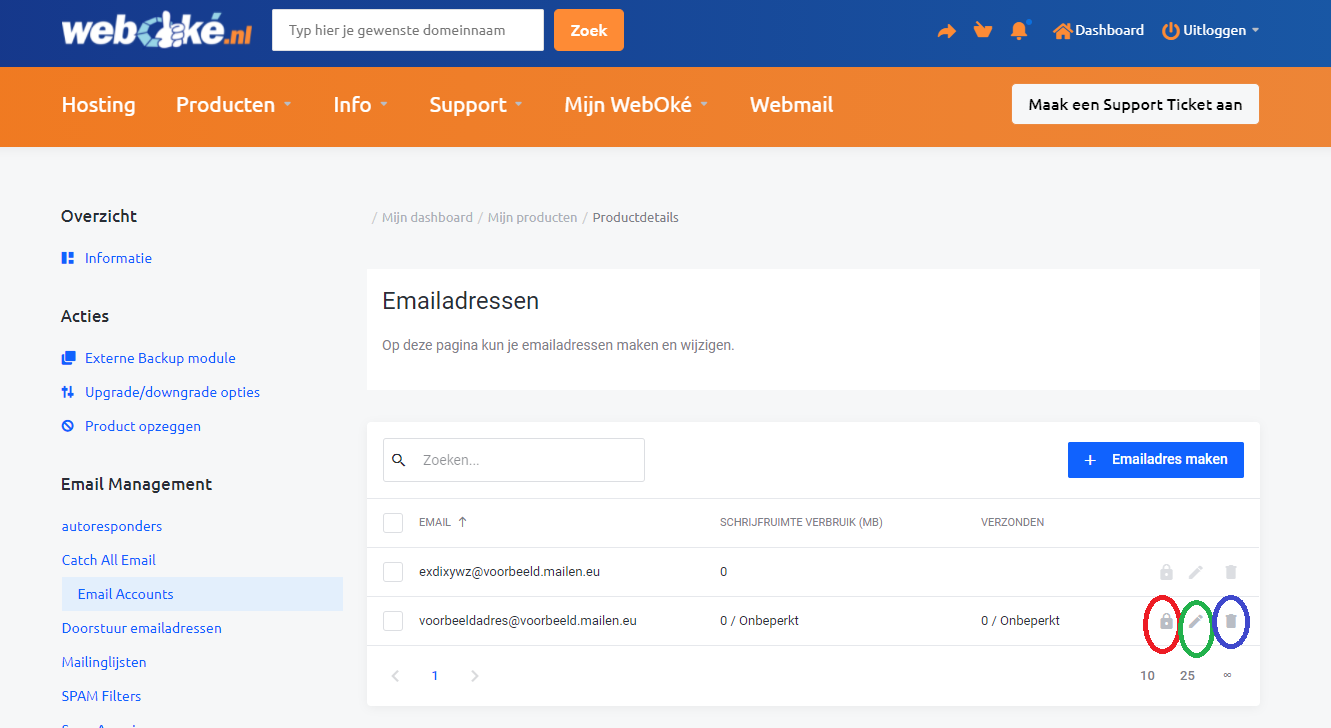Set rows per page to 25
The image size is (1331, 728).
coord(1187,676)
